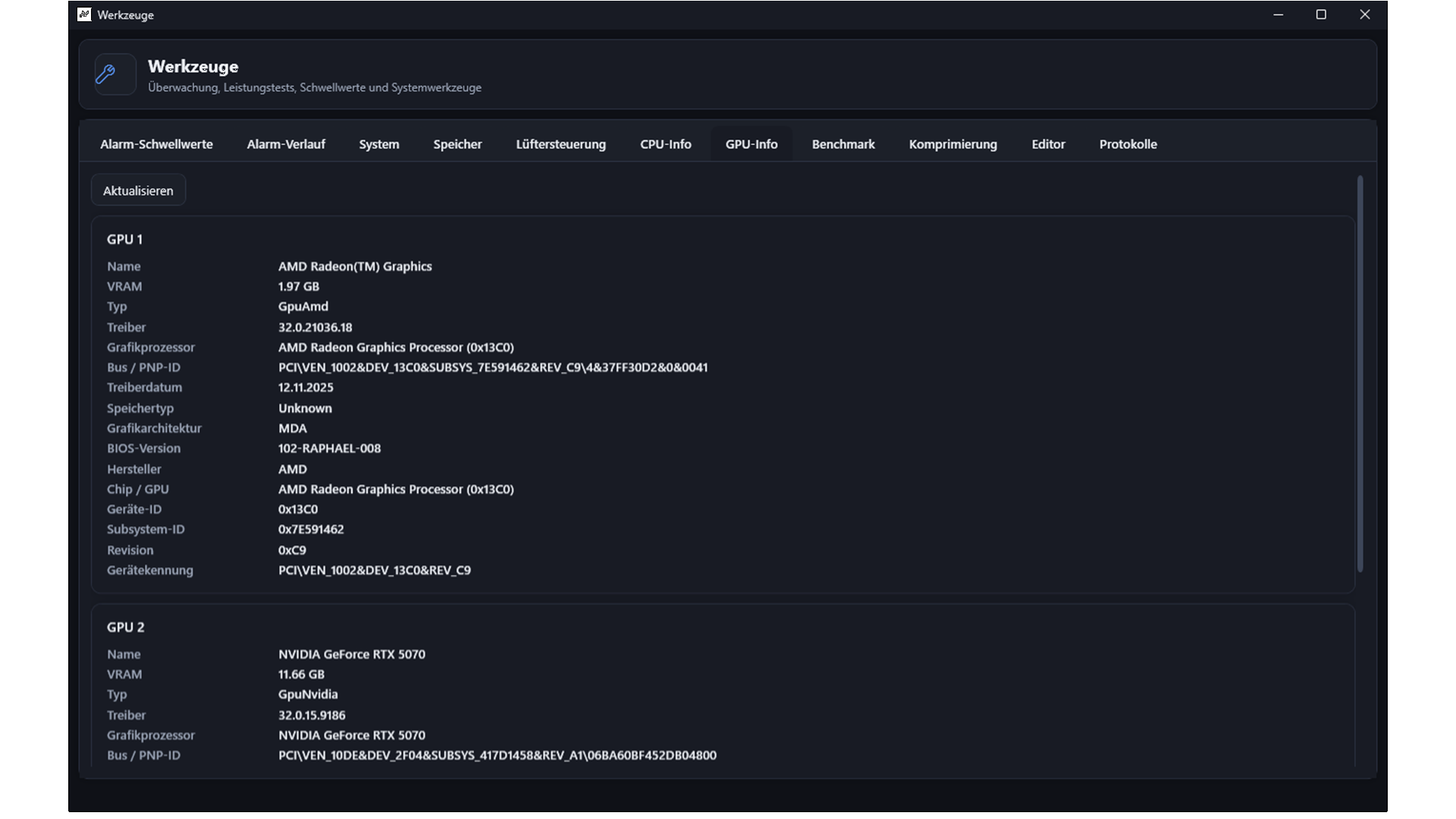Click the BIOS-Version label

pyautogui.click(x=143, y=448)
